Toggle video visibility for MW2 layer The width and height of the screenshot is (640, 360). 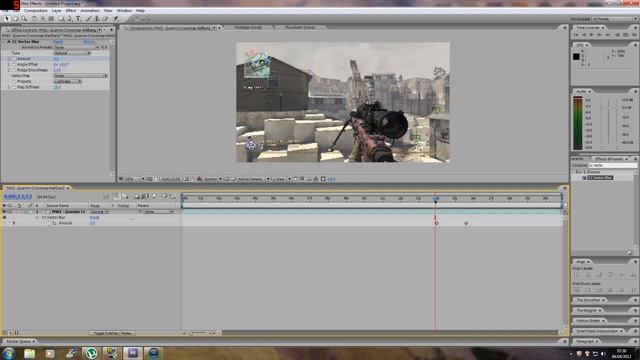click(4, 212)
